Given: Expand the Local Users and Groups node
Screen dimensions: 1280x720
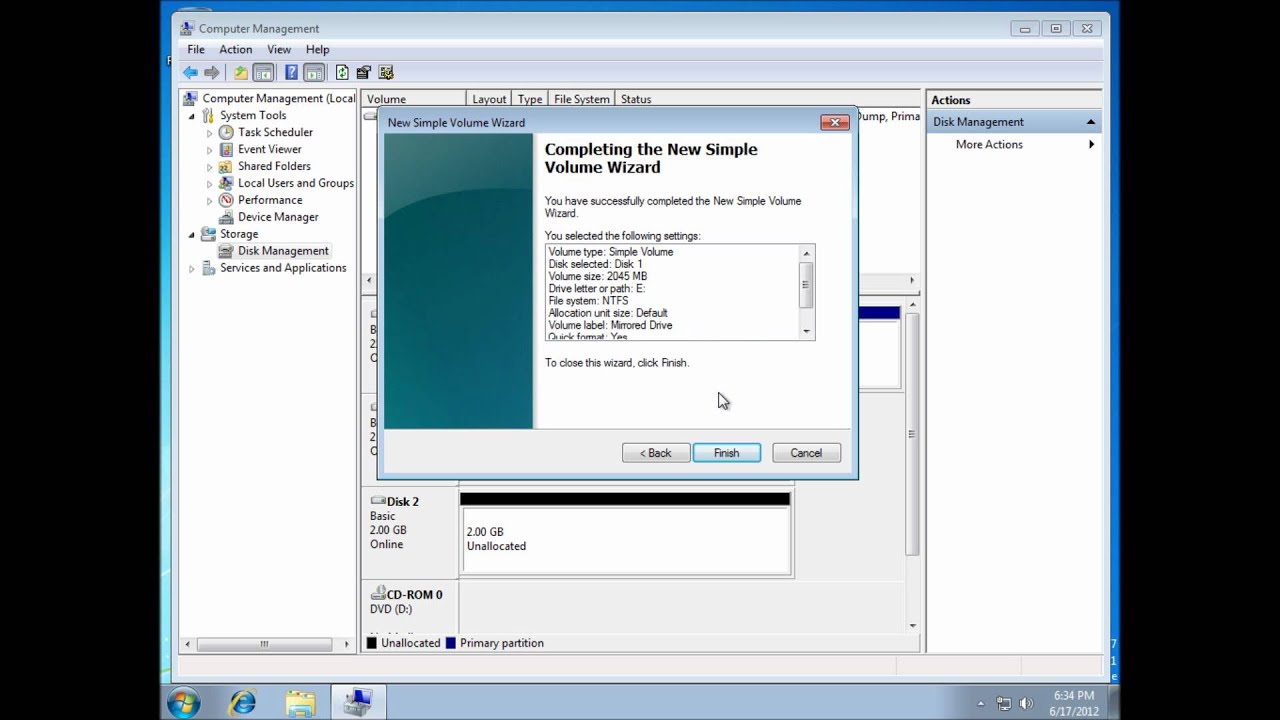Looking at the screenshot, I should point(210,184).
